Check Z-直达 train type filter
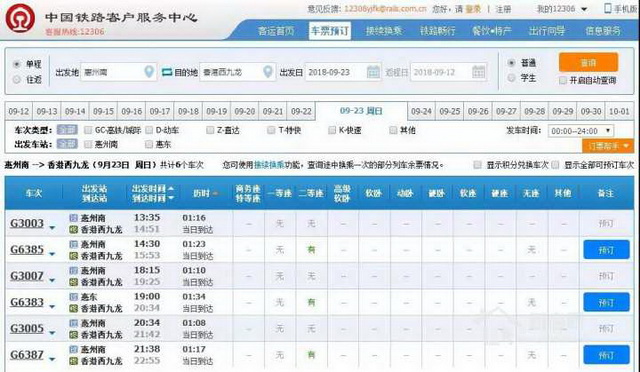This screenshot has width=640, height=372. [210, 130]
